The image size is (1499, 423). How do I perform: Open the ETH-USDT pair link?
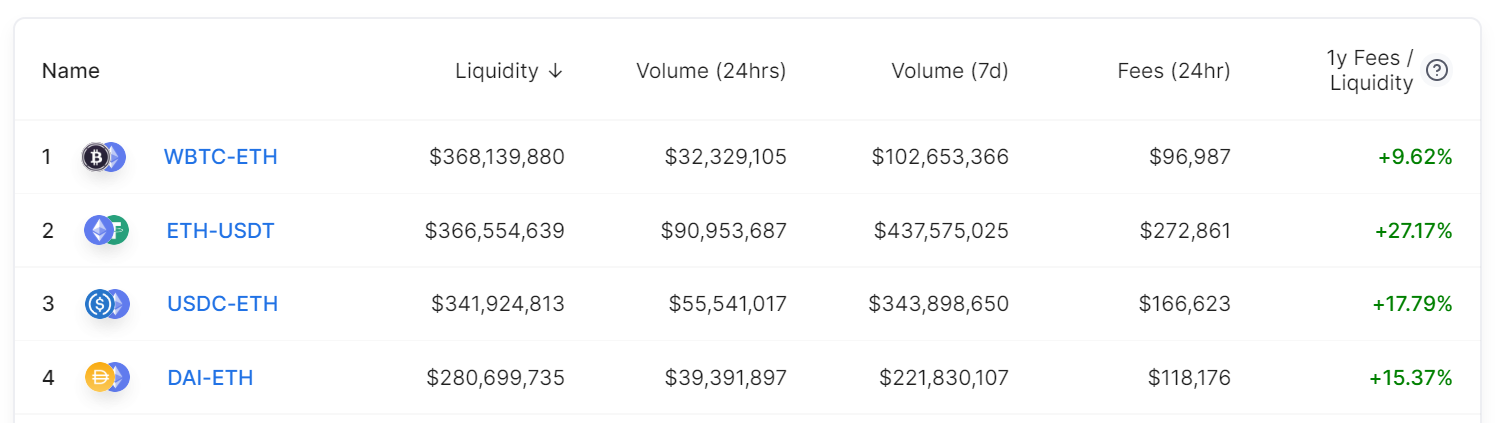pos(220,231)
